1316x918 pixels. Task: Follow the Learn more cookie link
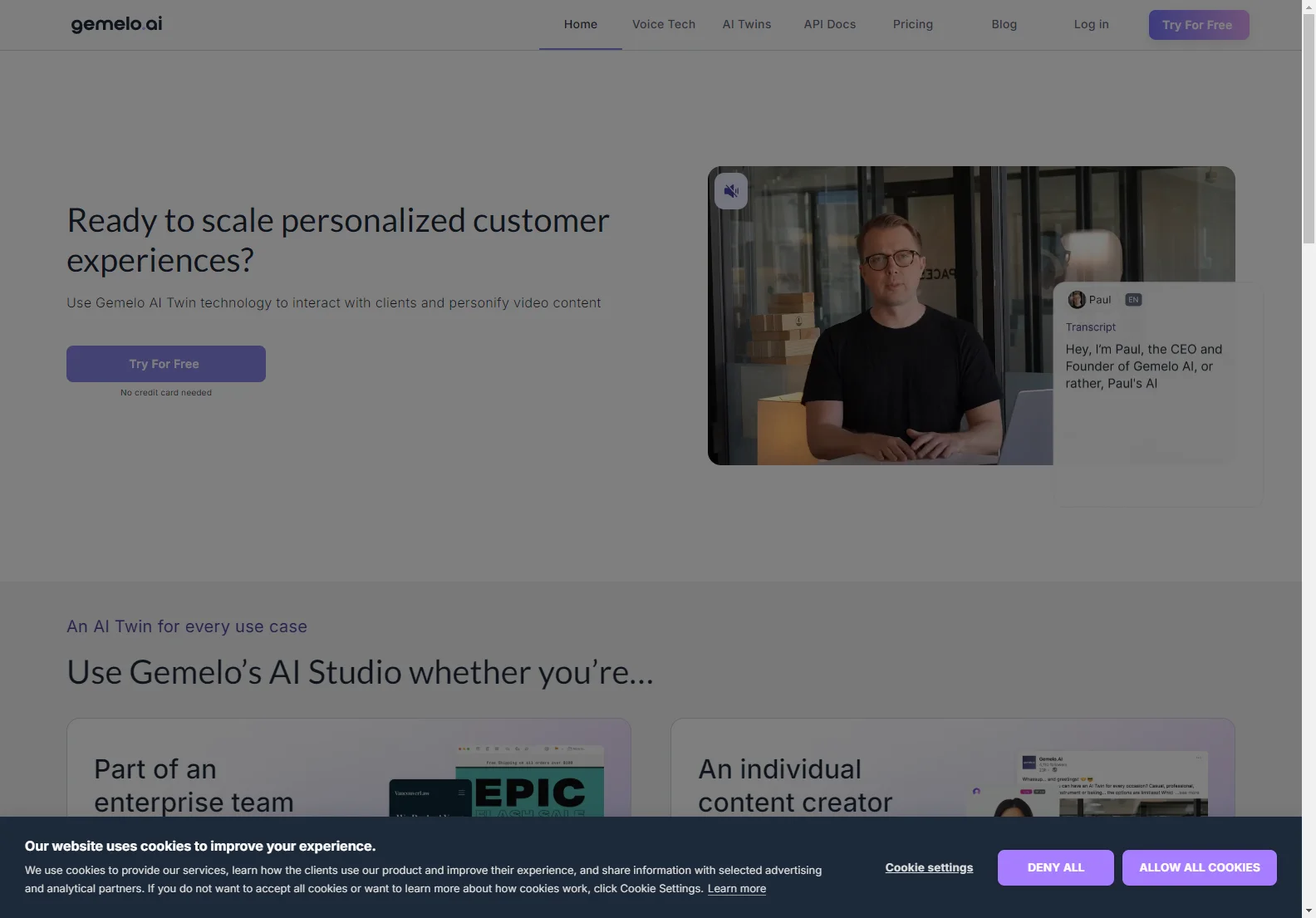(x=737, y=889)
